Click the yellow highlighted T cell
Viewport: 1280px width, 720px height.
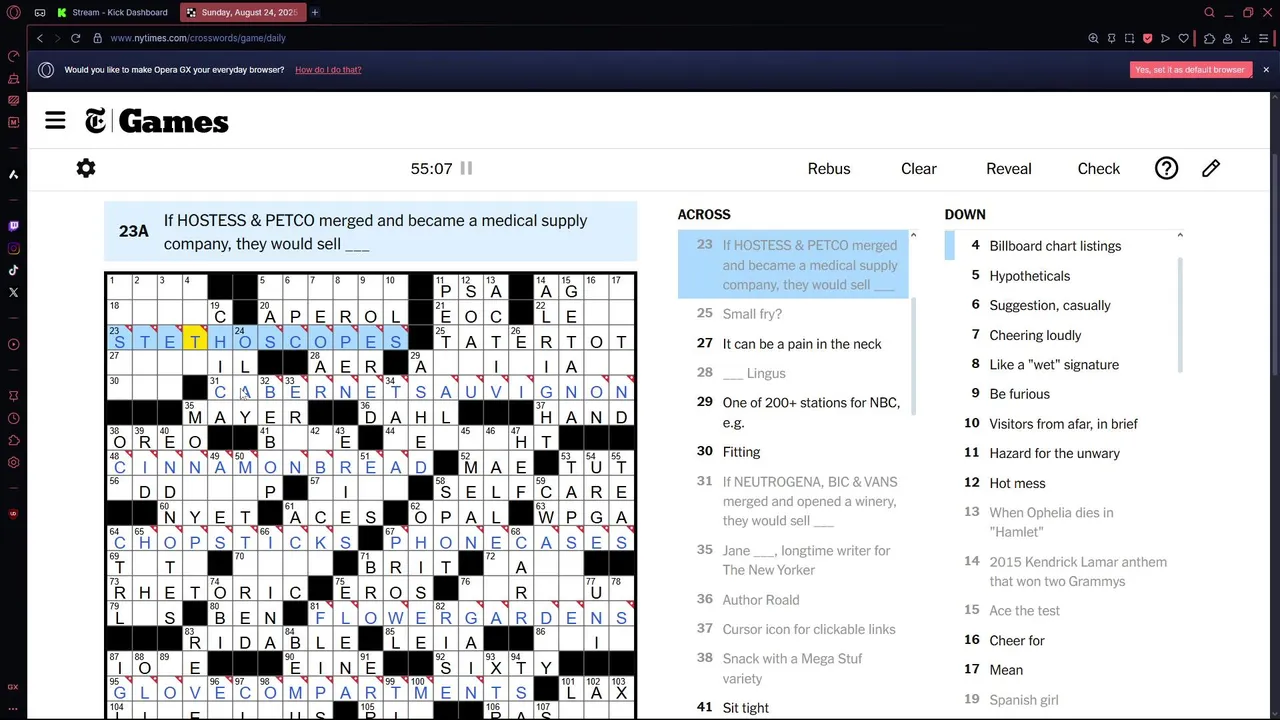coord(194,338)
